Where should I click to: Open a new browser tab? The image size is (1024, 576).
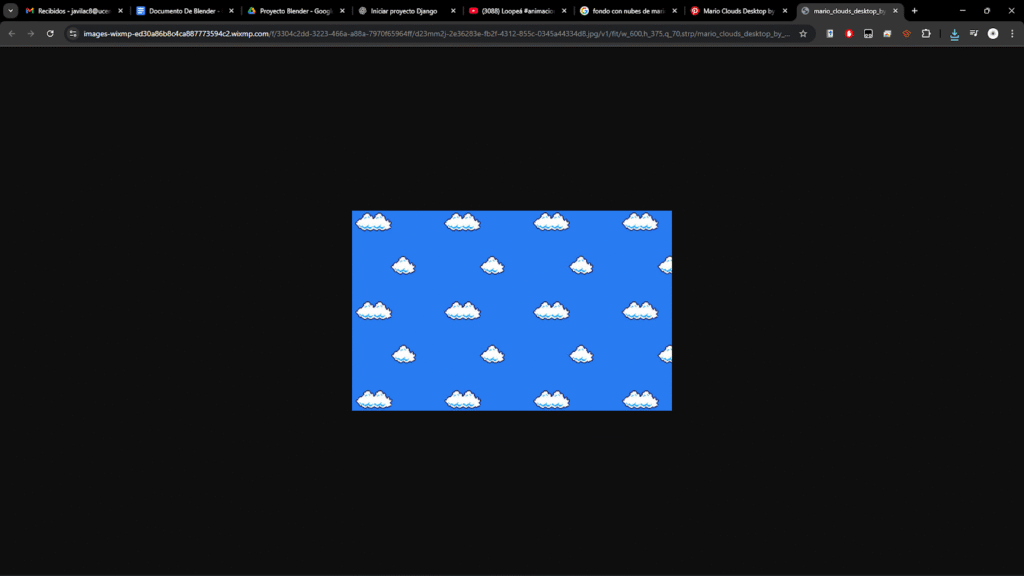[914, 10]
